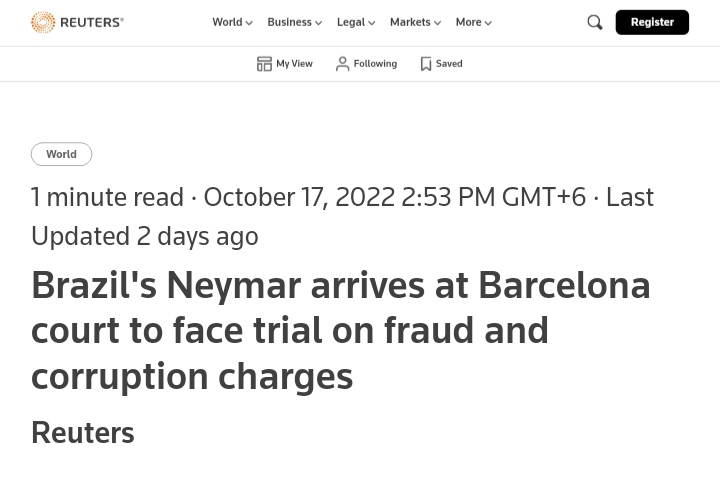This screenshot has height=485, width=720.
Task: Expand the Markets dropdown chevron
Action: (x=437, y=23)
